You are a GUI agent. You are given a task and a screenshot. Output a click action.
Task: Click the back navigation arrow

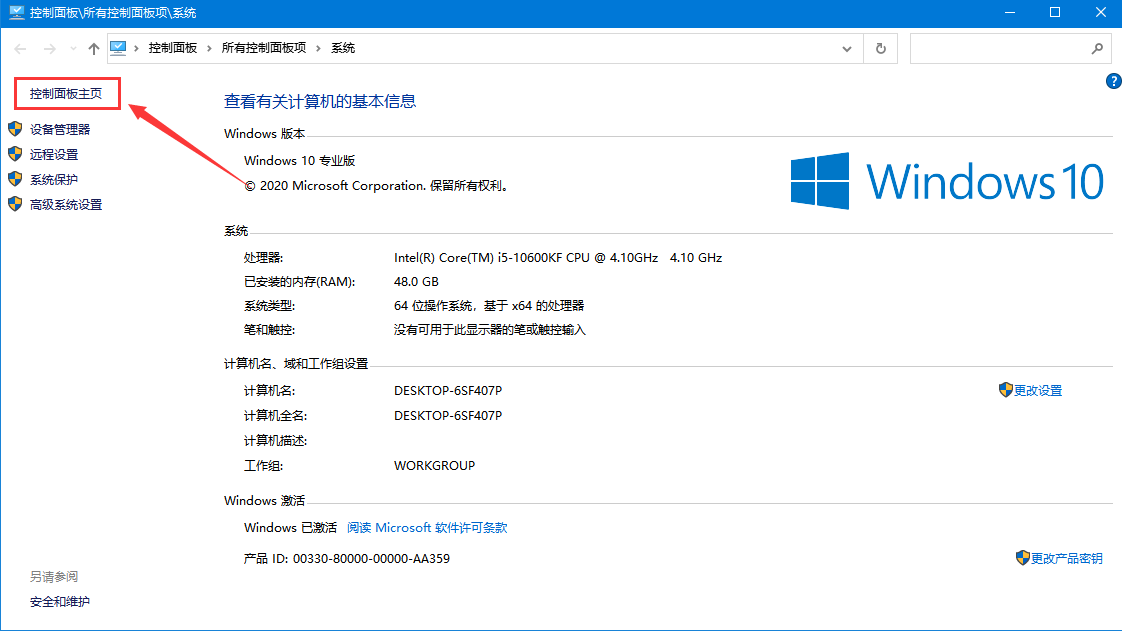(x=20, y=48)
